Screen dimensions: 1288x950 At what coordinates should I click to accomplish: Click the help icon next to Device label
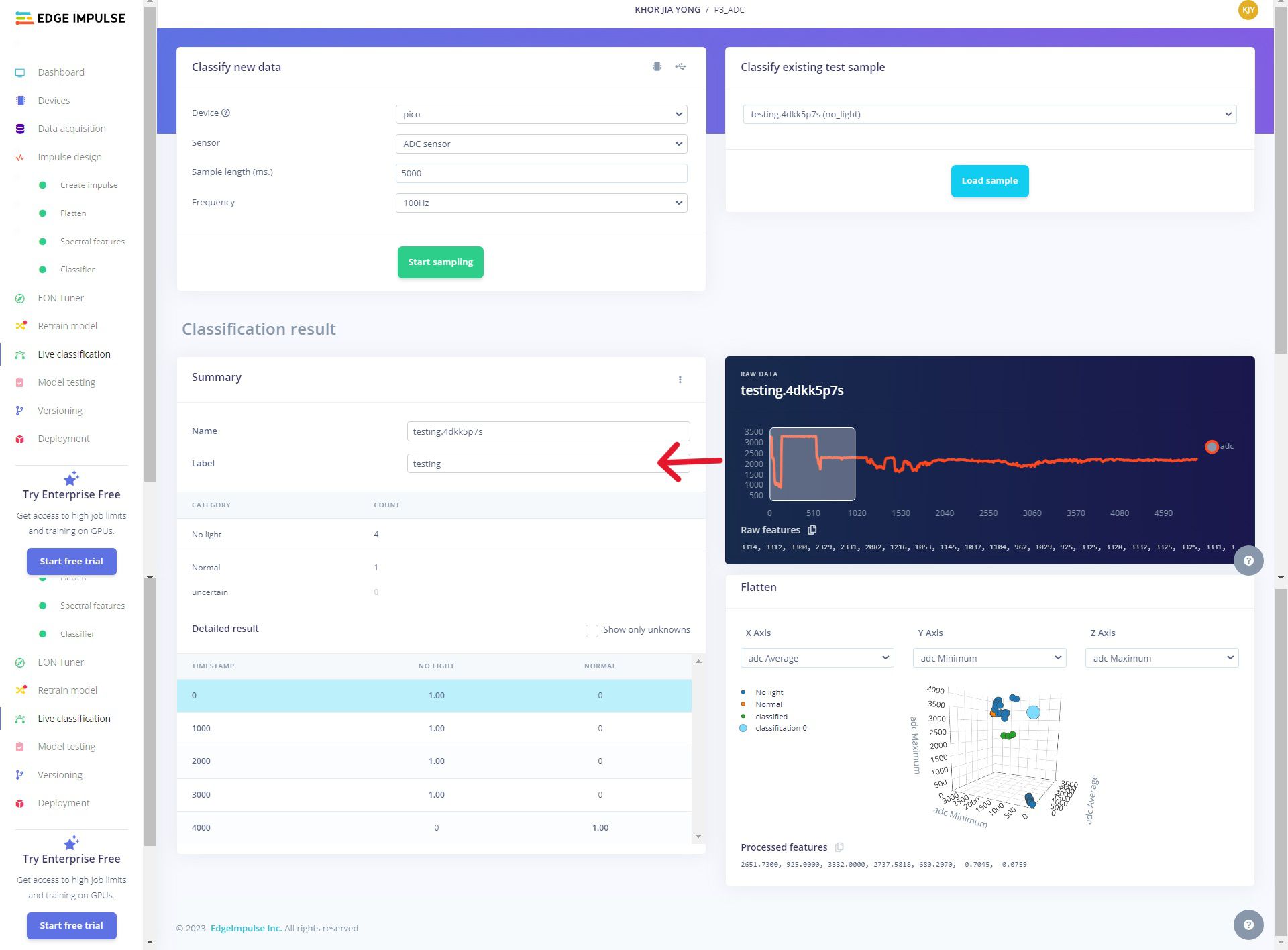[x=225, y=113]
